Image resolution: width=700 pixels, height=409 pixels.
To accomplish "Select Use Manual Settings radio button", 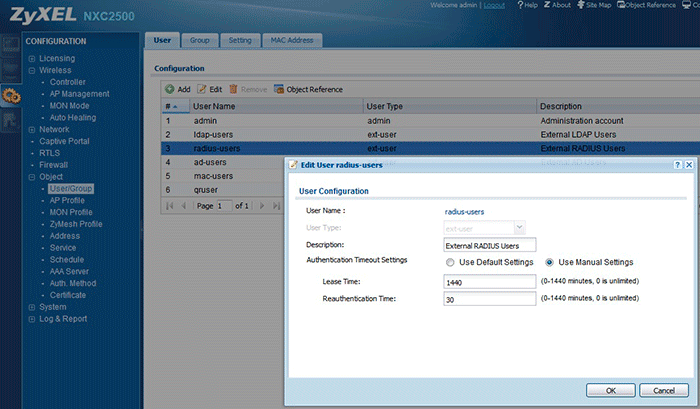I will pyautogui.click(x=550, y=262).
